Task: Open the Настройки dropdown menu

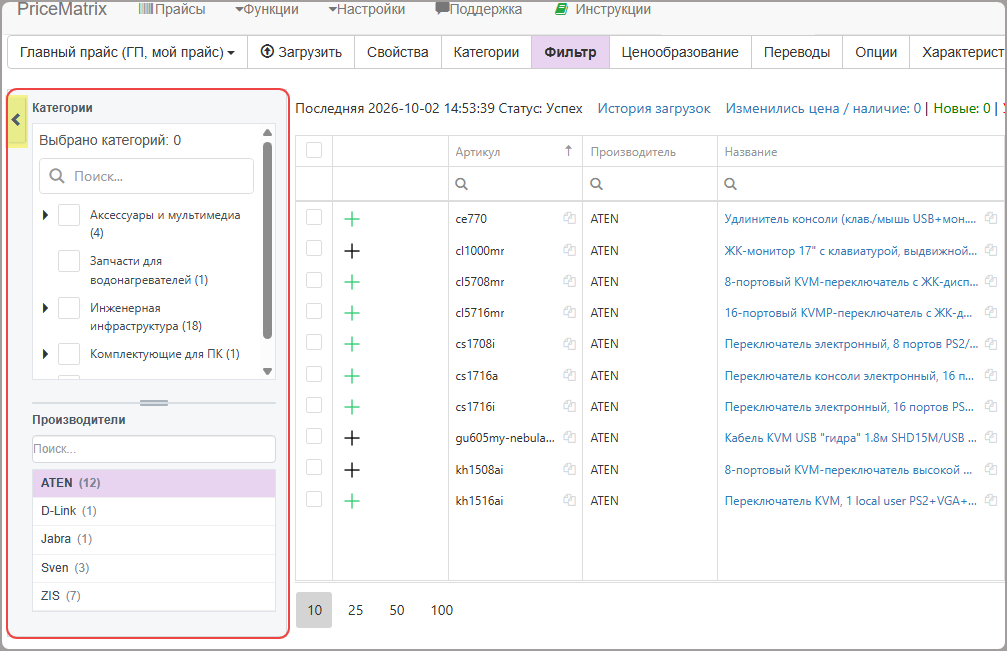Action: point(367,9)
